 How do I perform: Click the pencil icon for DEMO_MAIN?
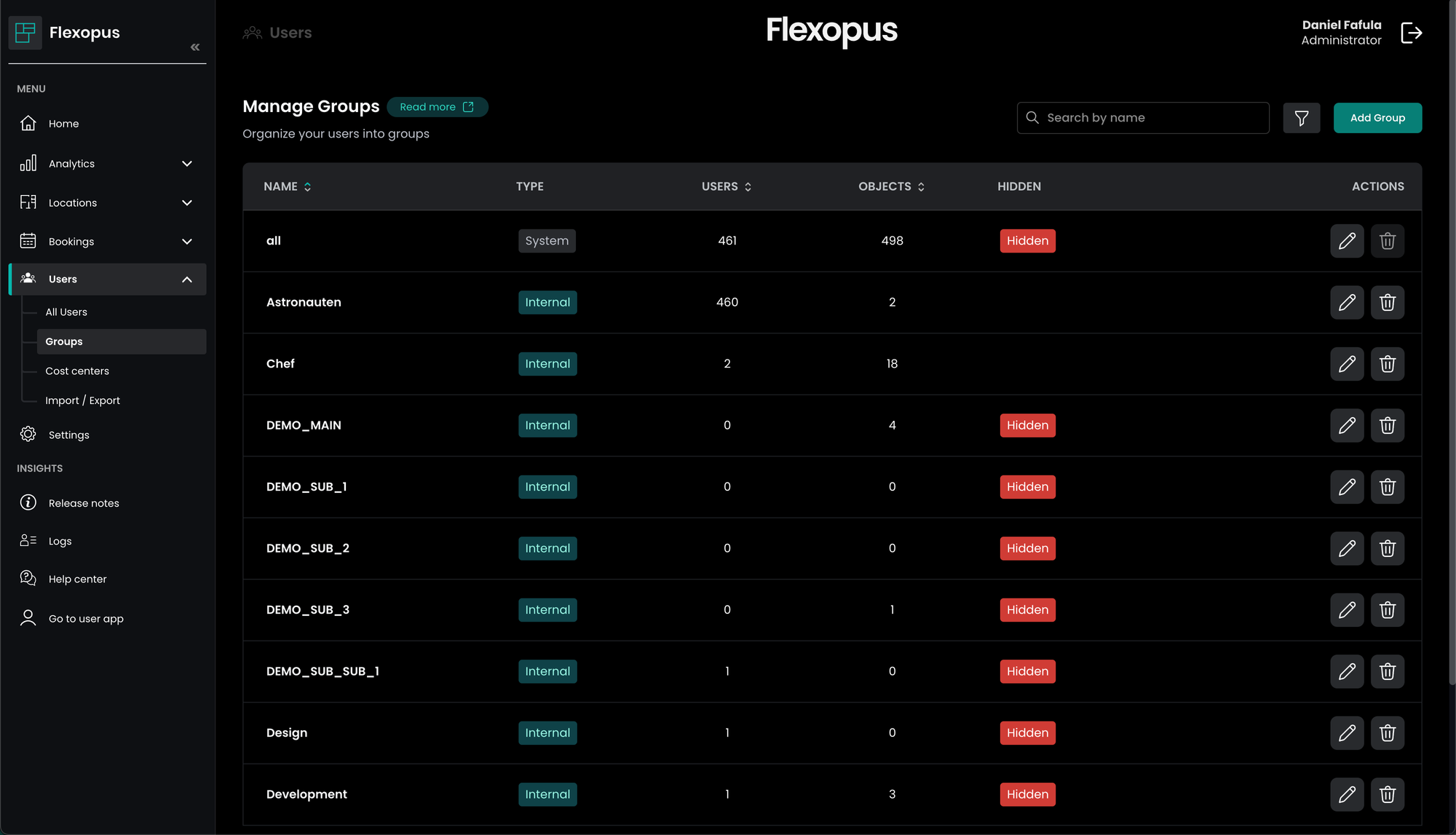pos(1347,425)
